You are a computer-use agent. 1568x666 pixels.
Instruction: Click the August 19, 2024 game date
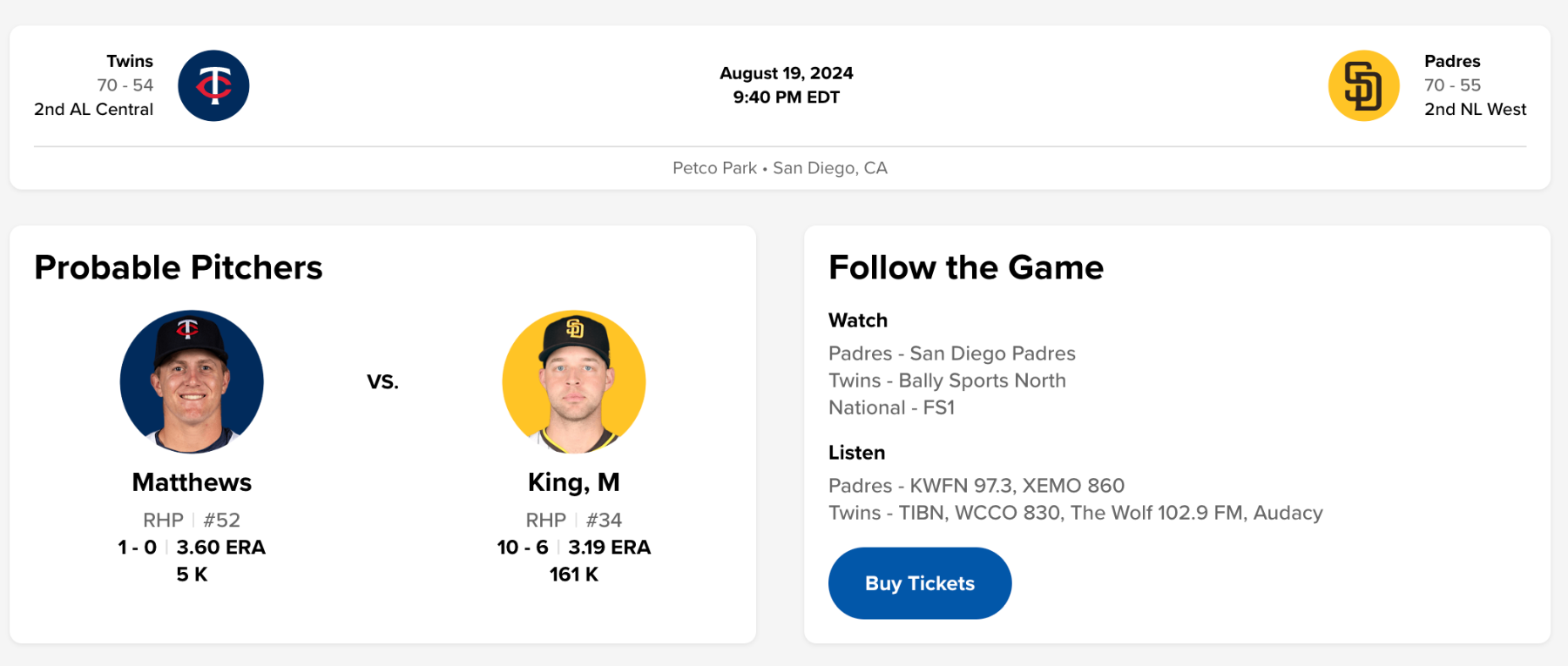coord(786,73)
